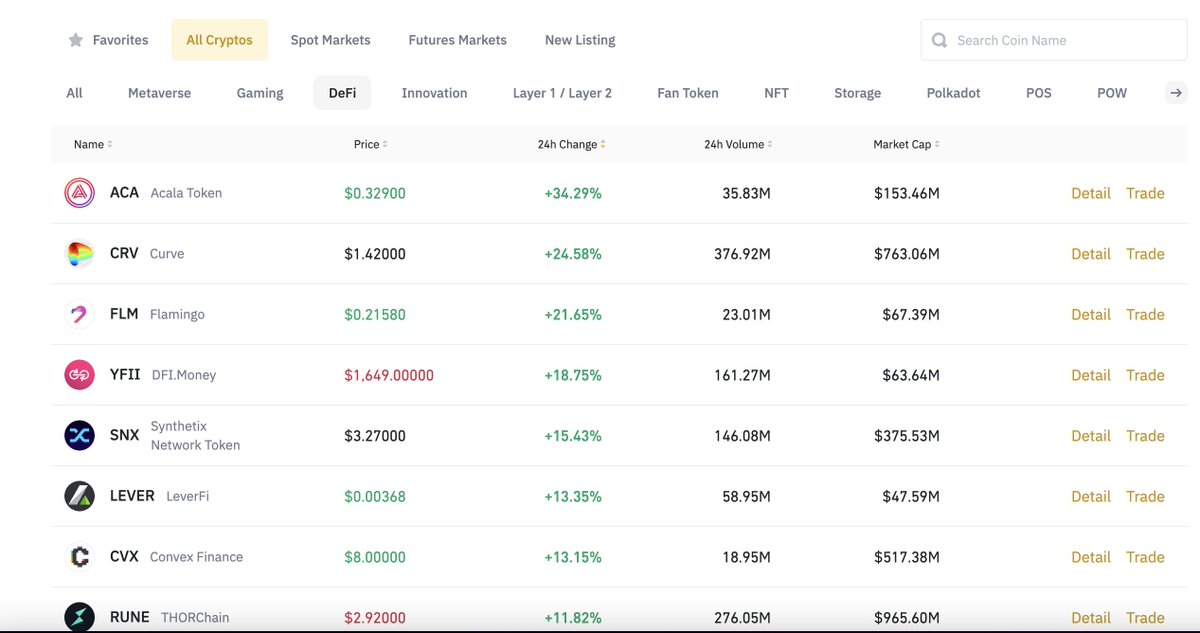Filter by the POS category
Image resolution: width=1200 pixels, height=633 pixels.
[x=1039, y=93]
